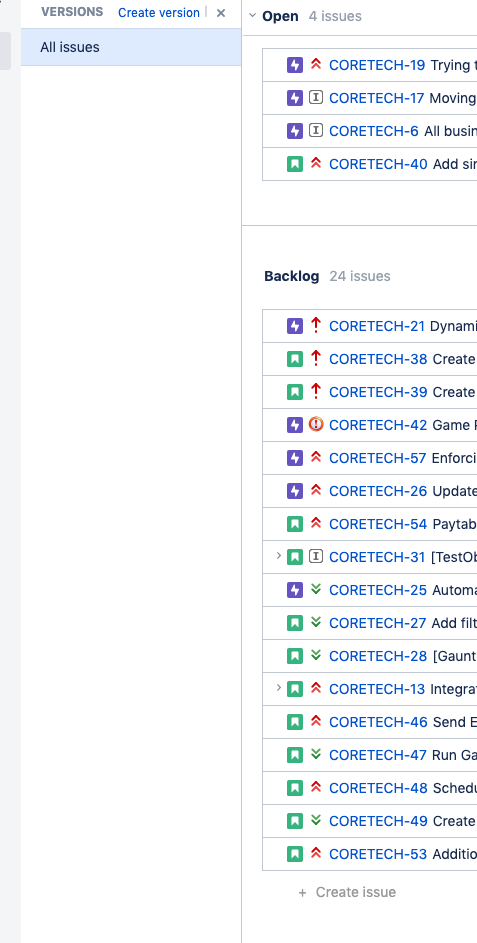The width and height of the screenshot is (477, 943).
Task: Open issue CORETECH-49 link
Action: click(x=378, y=821)
